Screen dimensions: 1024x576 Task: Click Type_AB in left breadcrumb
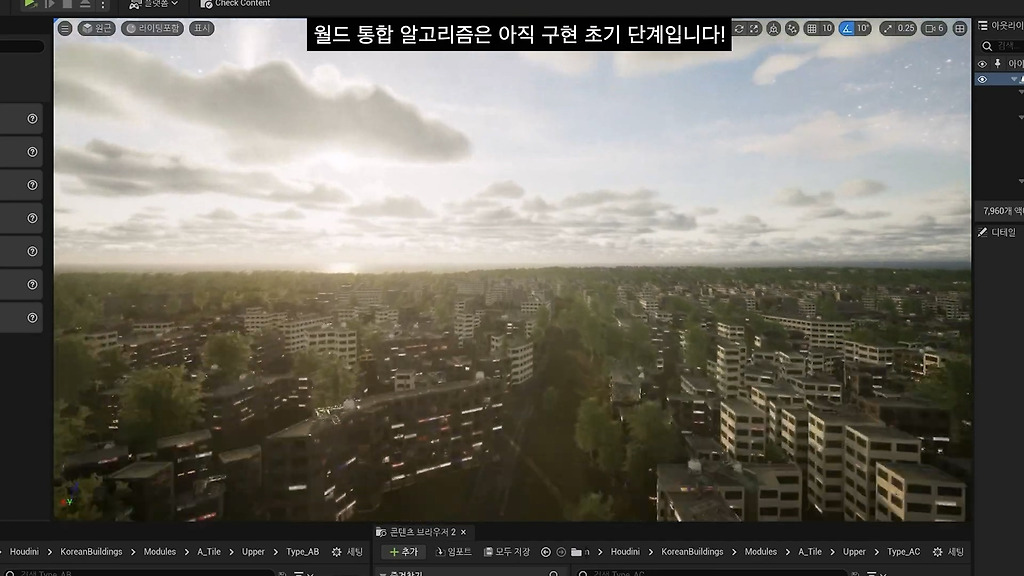[302, 552]
